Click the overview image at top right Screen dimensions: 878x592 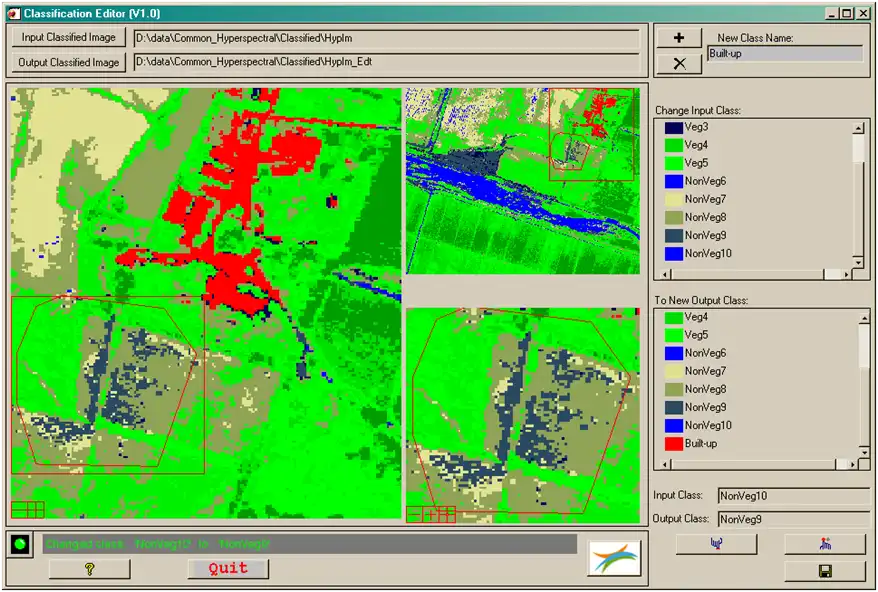pyautogui.click(x=522, y=181)
